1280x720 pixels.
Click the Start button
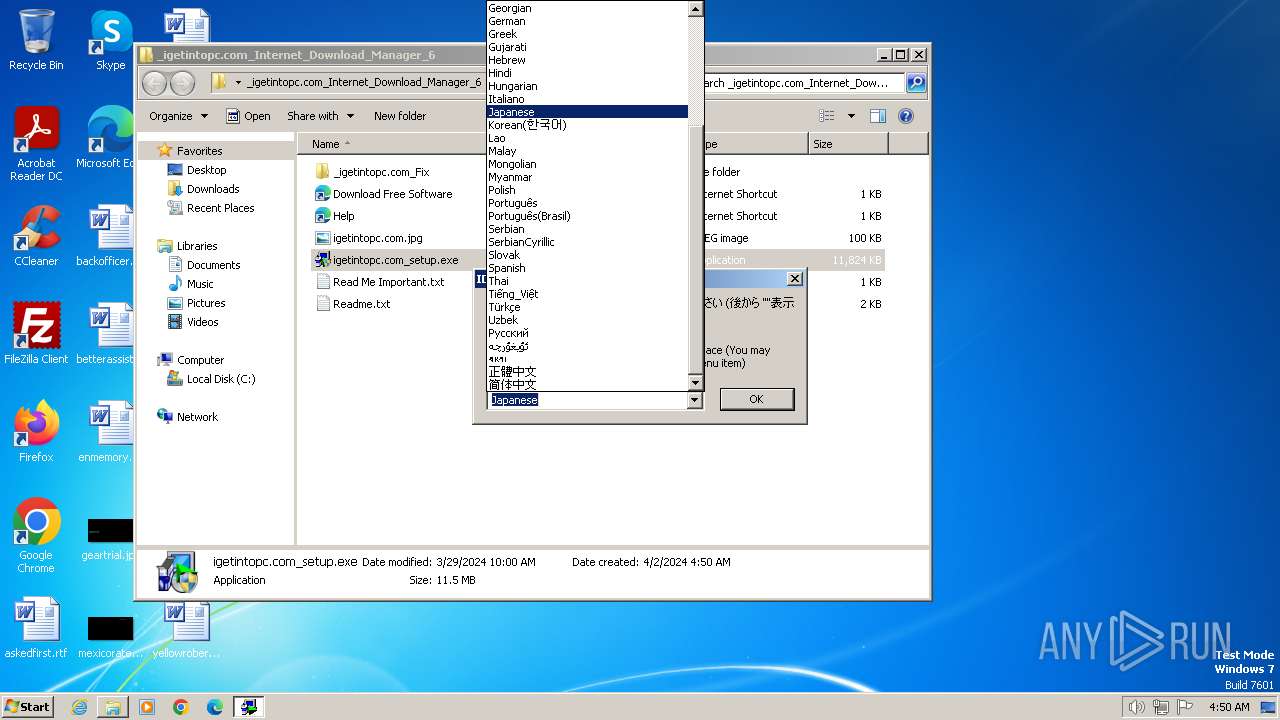pos(28,707)
